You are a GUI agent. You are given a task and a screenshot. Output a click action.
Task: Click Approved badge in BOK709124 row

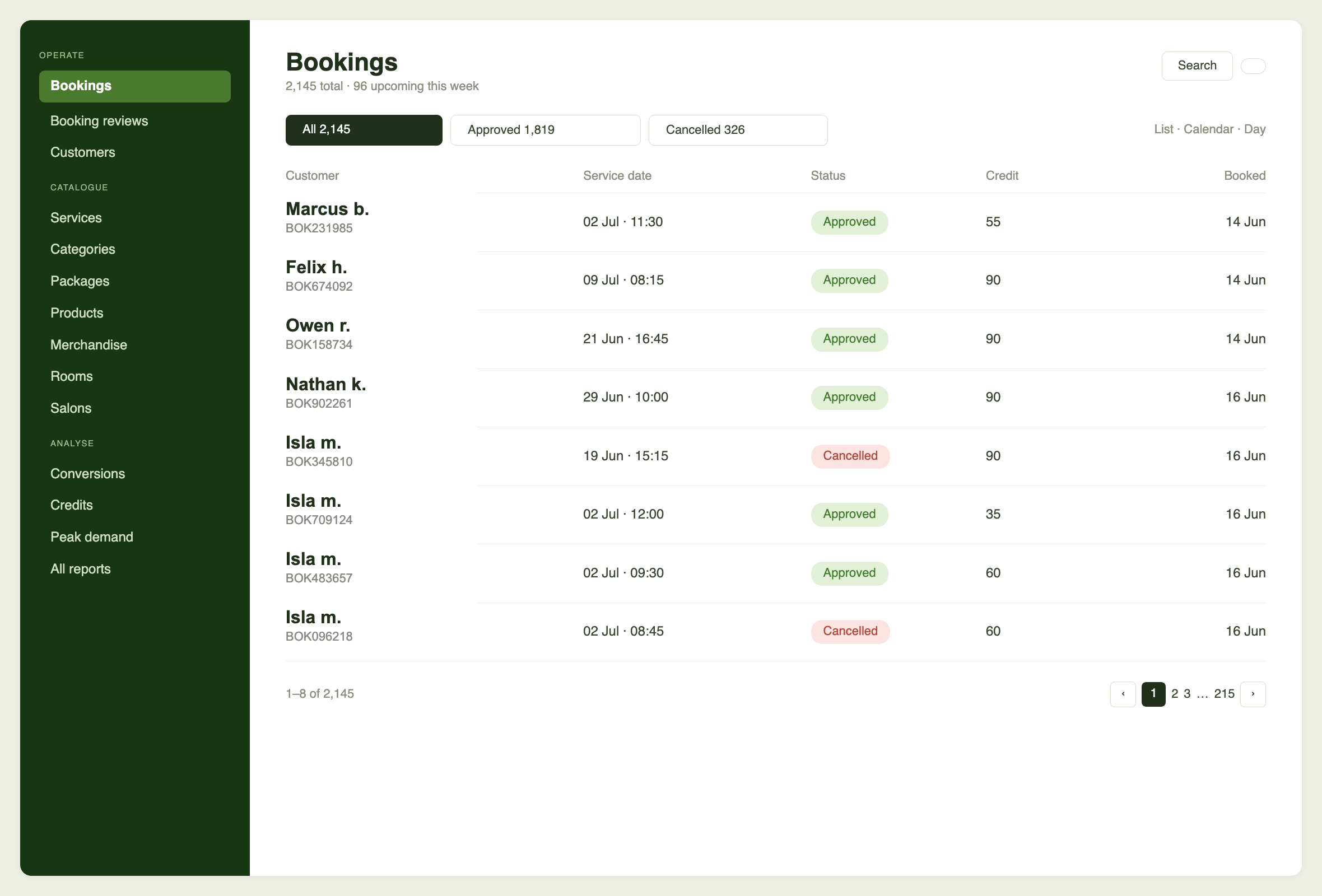point(849,515)
